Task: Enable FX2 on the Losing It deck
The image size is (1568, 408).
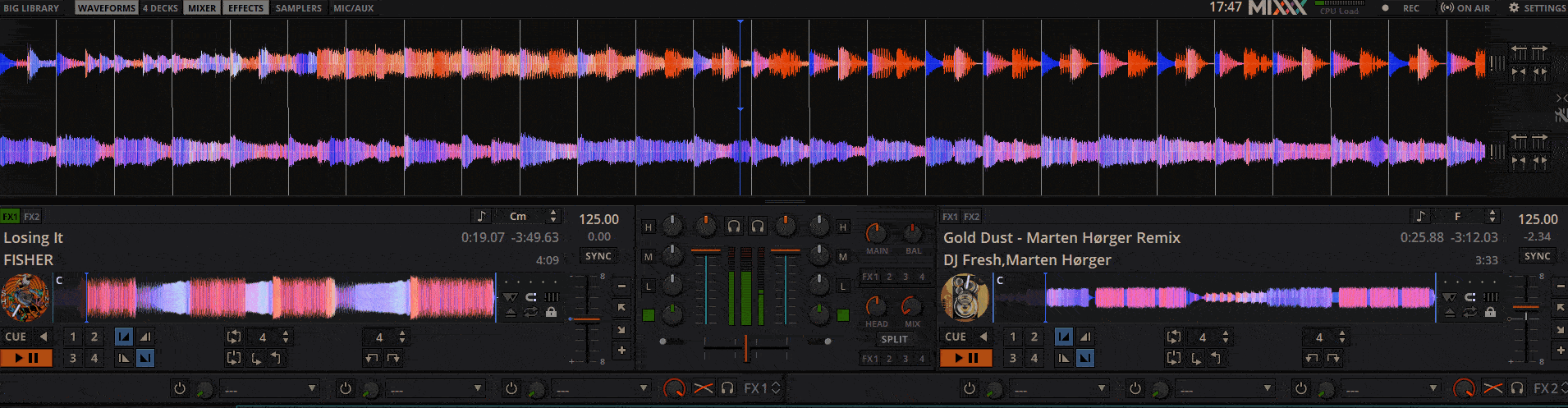Action: (31, 217)
